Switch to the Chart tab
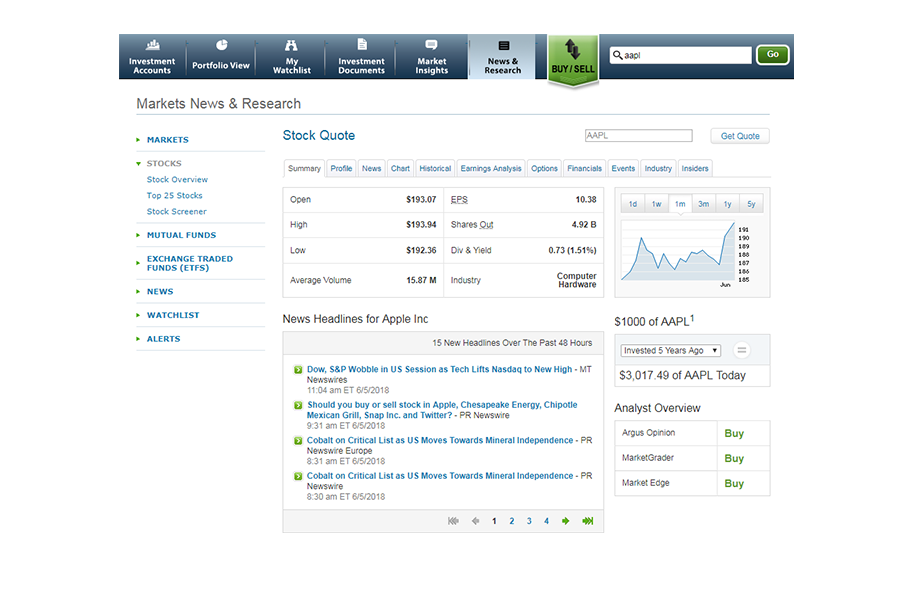 [400, 169]
